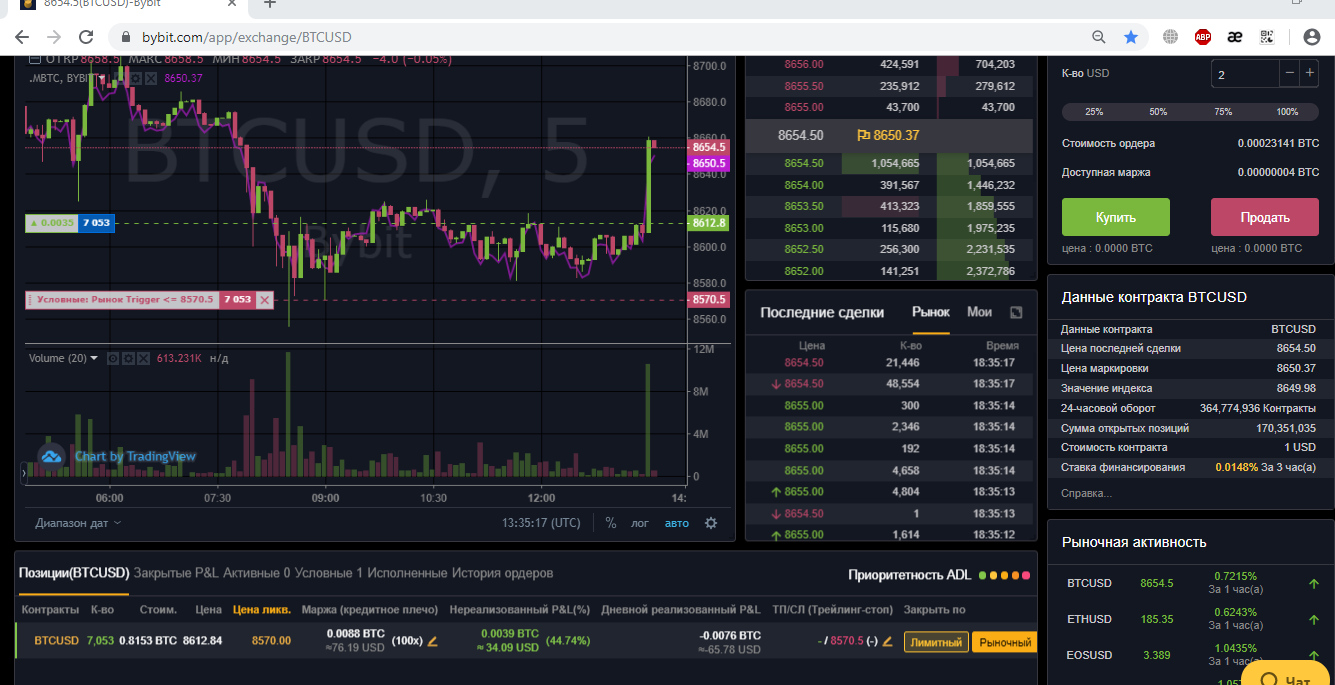1335x685 pixels.
Task: Switch to Рынок tab in recent trades
Action: click(x=931, y=312)
